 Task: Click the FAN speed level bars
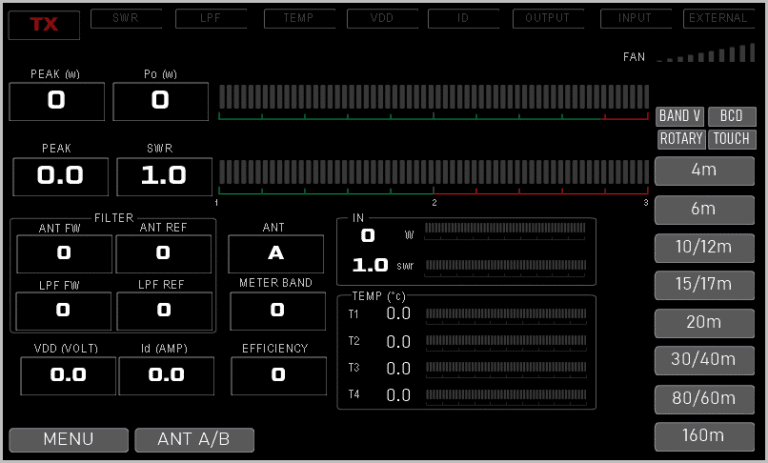706,54
